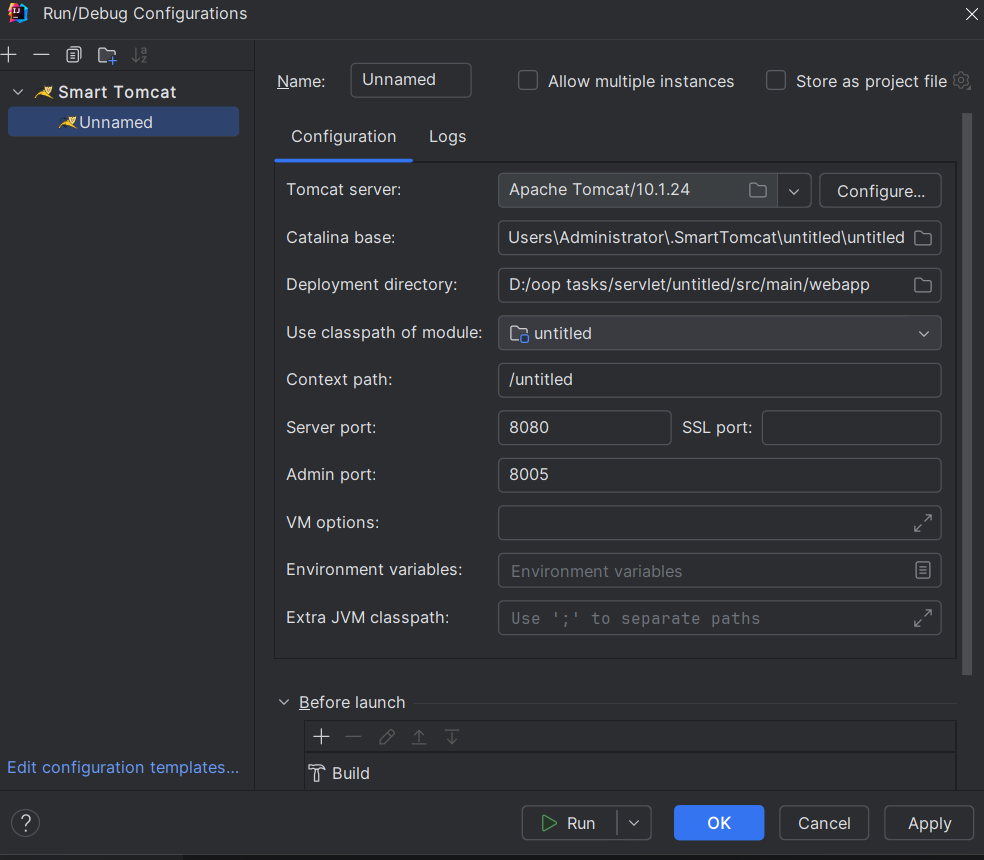
Task: Remove the Before launch task
Action: 354,736
